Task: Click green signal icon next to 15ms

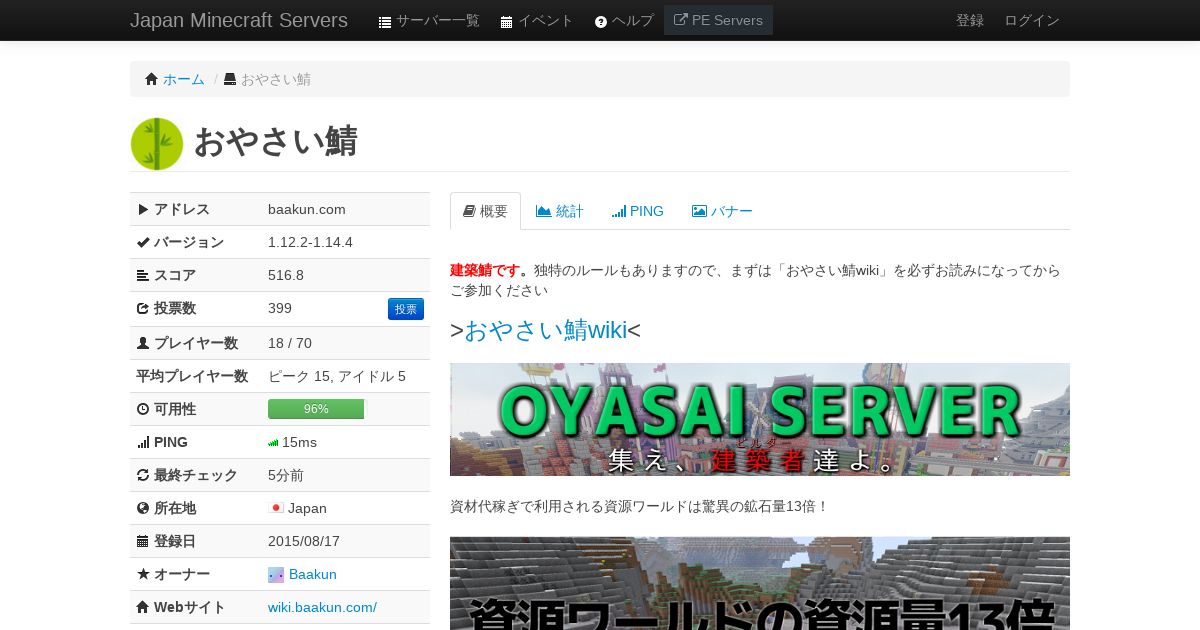Action: coord(273,442)
